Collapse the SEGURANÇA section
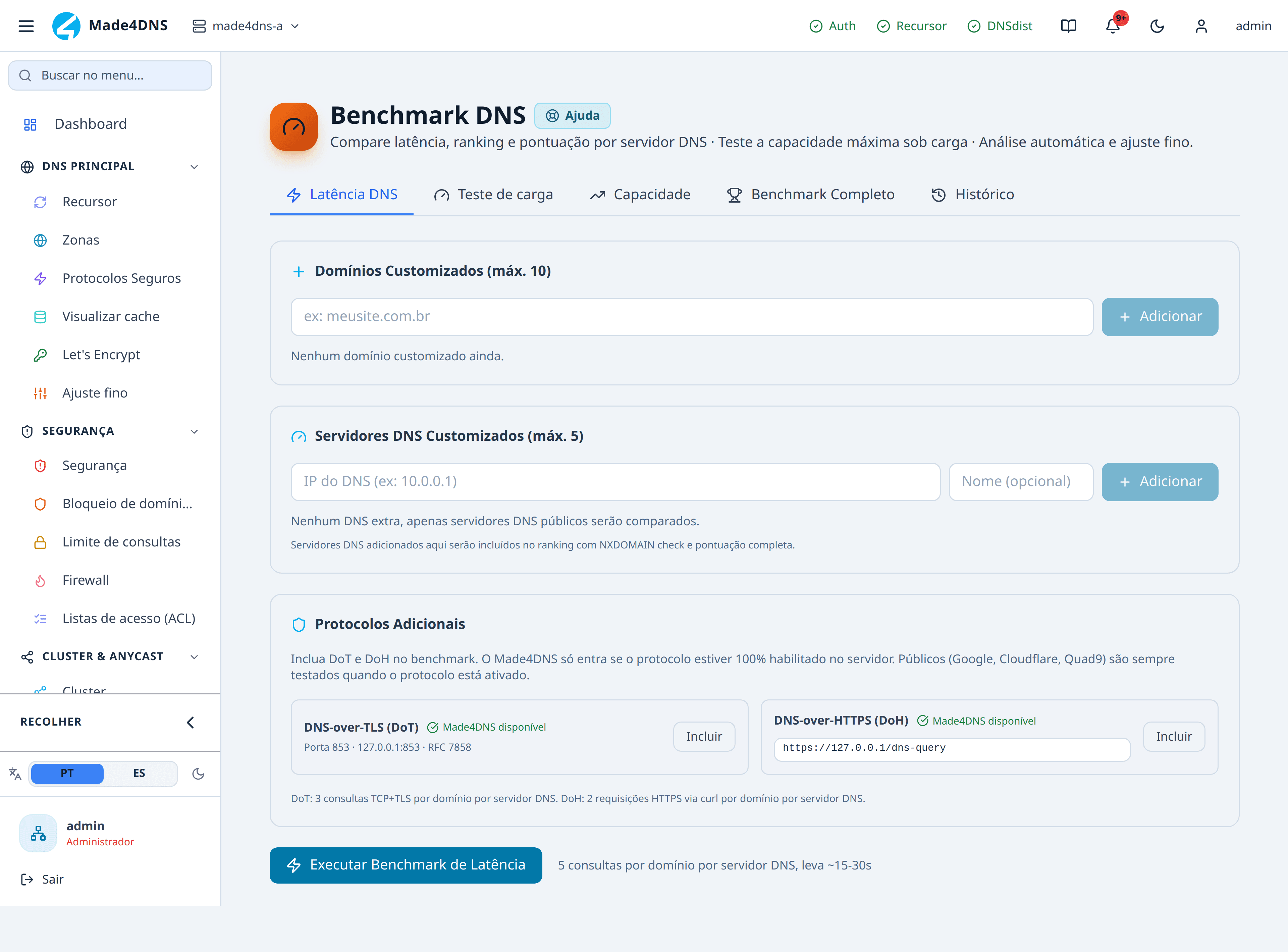This screenshot has height=952, width=1288. [110, 431]
